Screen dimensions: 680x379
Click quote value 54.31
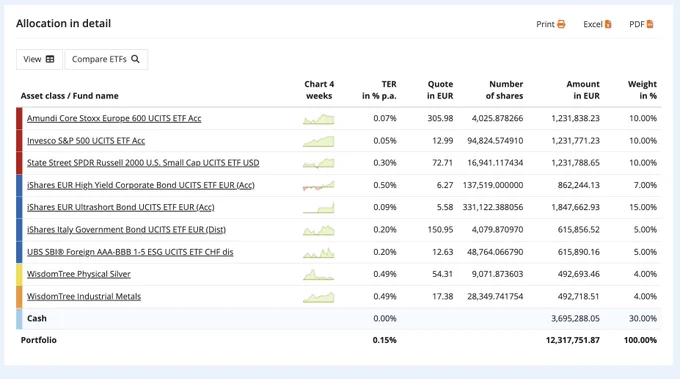click(442, 274)
